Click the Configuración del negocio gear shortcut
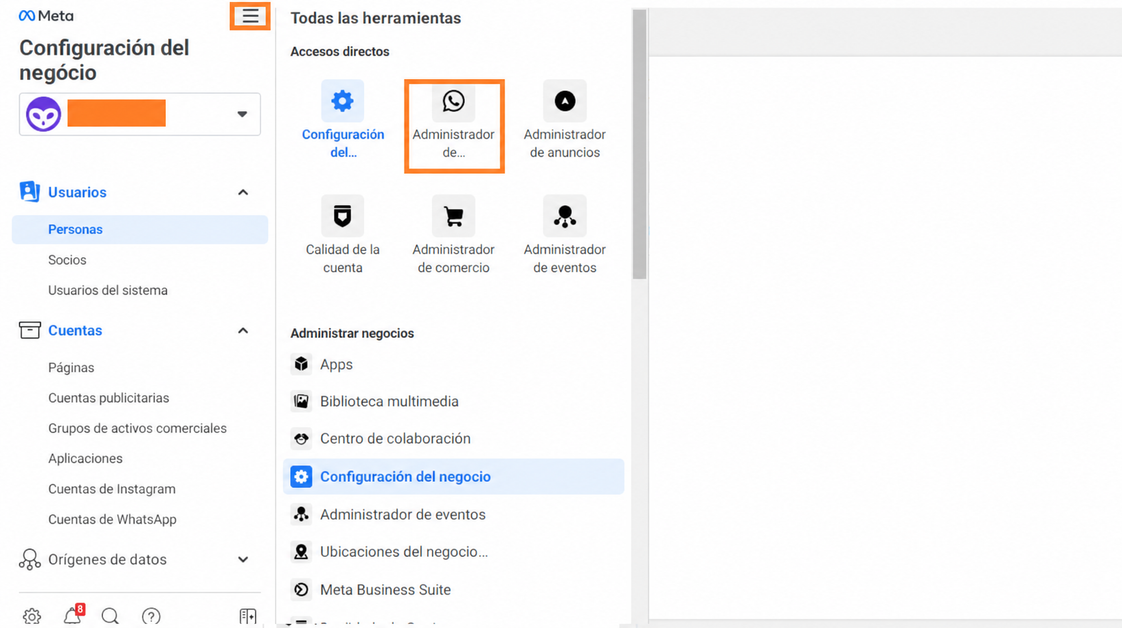Viewport: 1122px width, 628px height. 343,101
